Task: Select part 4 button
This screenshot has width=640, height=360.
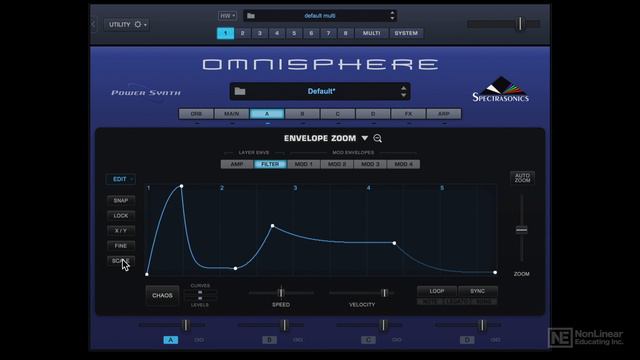Action: (x=277, y=33)
